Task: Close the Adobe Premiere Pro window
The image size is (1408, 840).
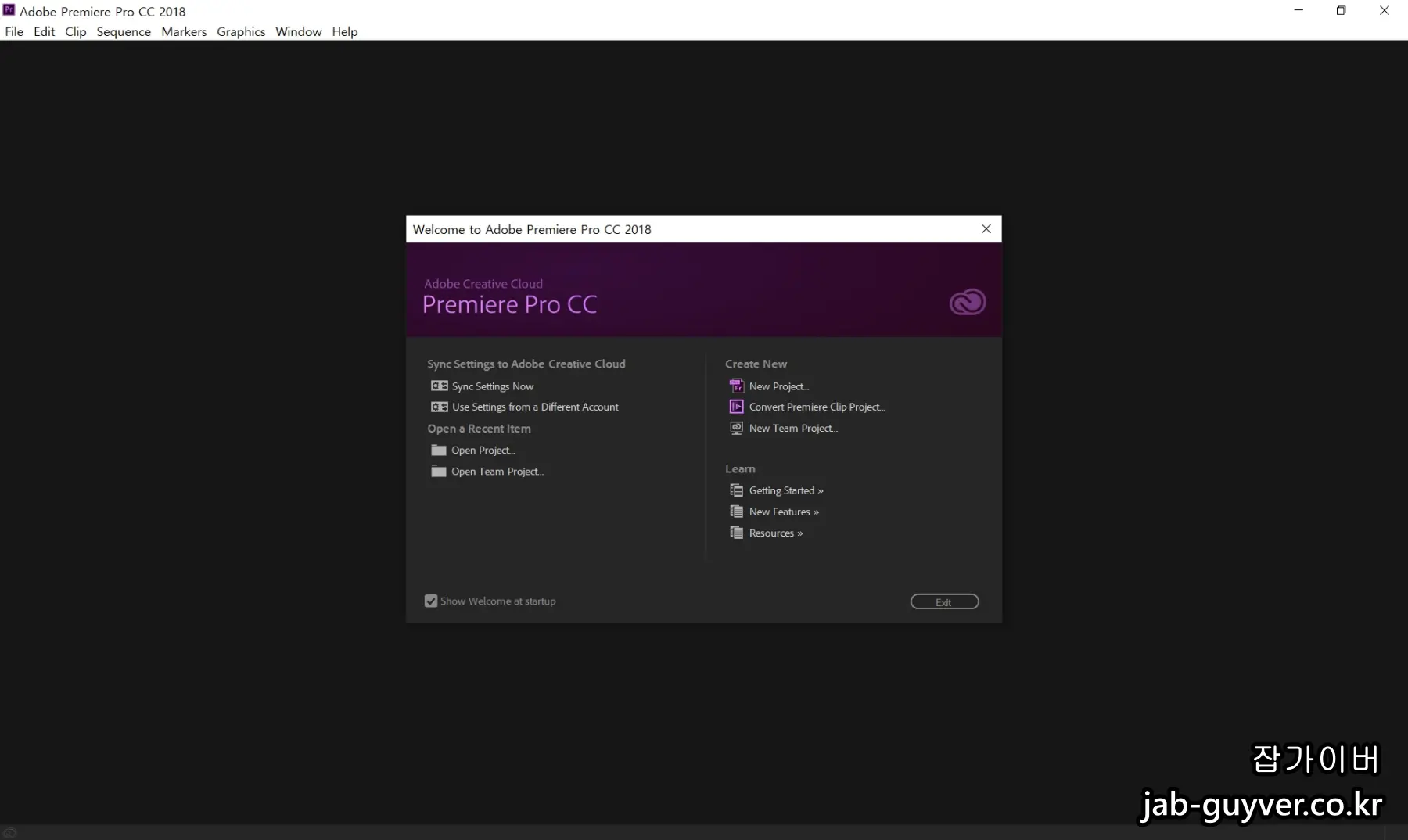Action: click(x=1384, y=10)
